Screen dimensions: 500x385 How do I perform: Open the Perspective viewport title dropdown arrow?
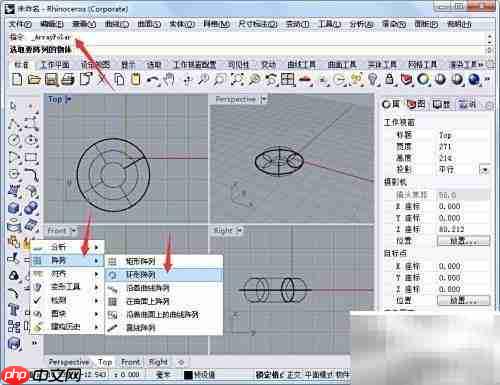264,99
